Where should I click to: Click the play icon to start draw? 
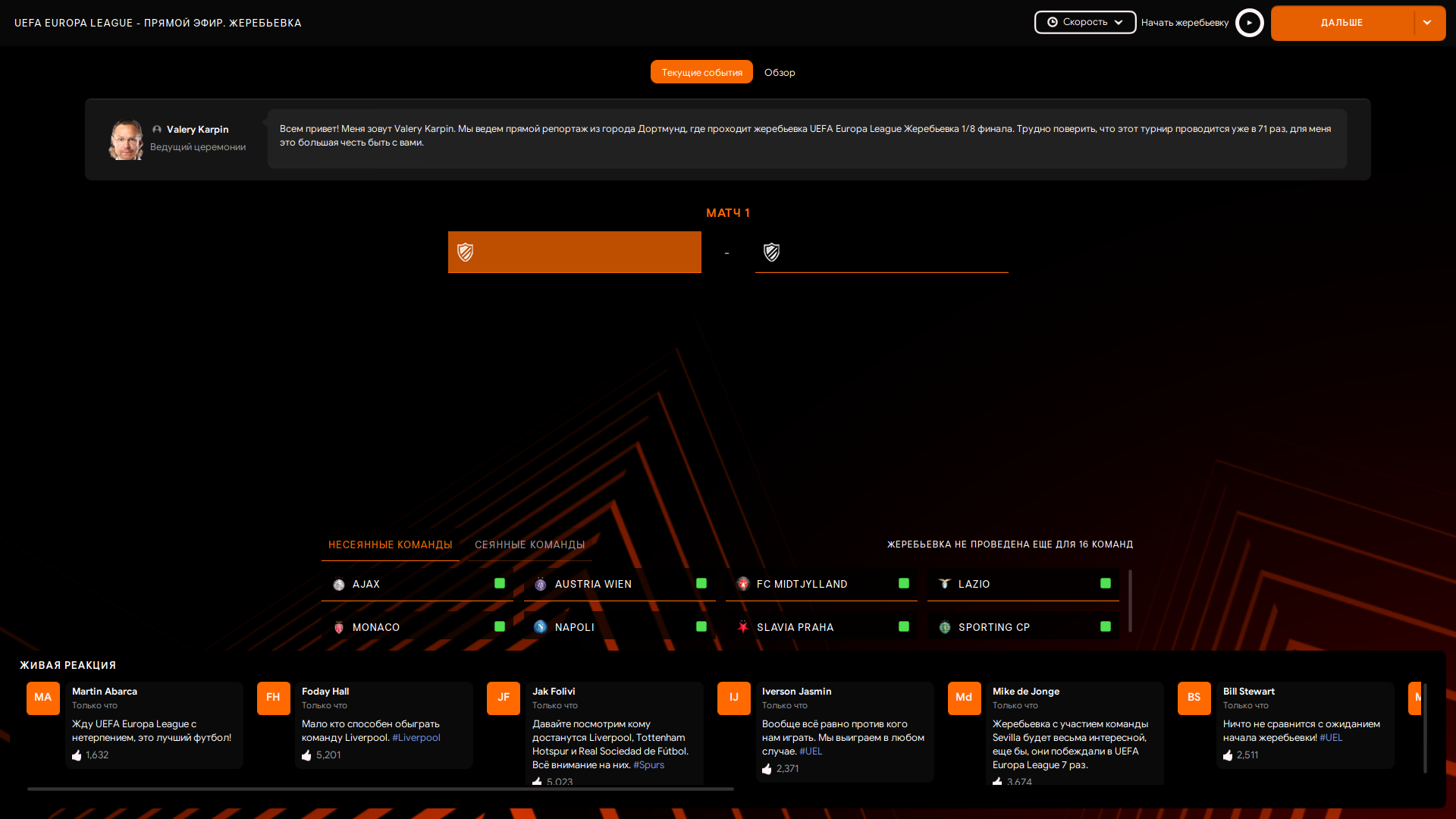pyautogui.click(x=1249, y=23)
